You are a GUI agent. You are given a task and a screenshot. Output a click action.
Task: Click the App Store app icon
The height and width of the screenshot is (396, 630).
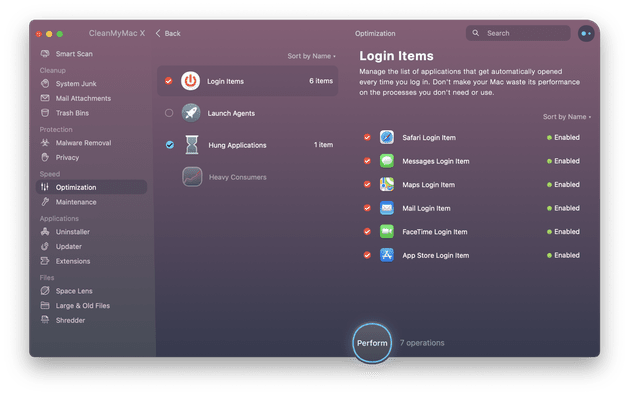(x=387, y=255)
